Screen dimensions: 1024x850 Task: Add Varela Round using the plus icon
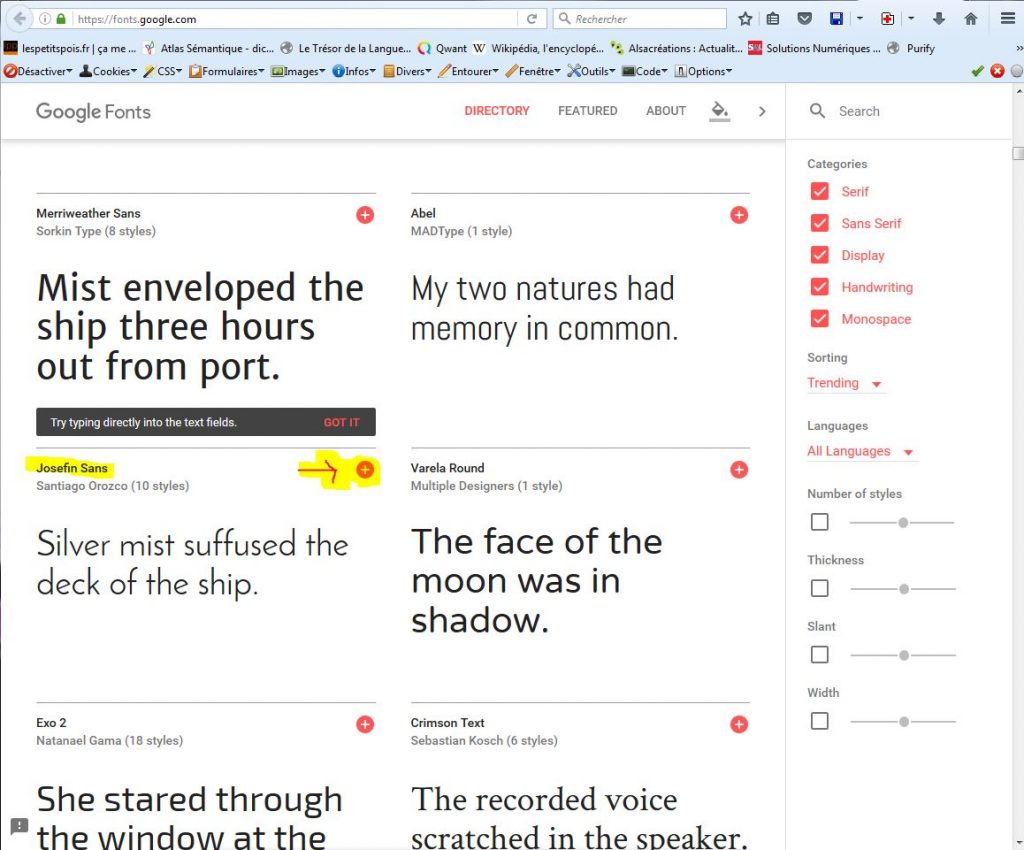[739, 470]
